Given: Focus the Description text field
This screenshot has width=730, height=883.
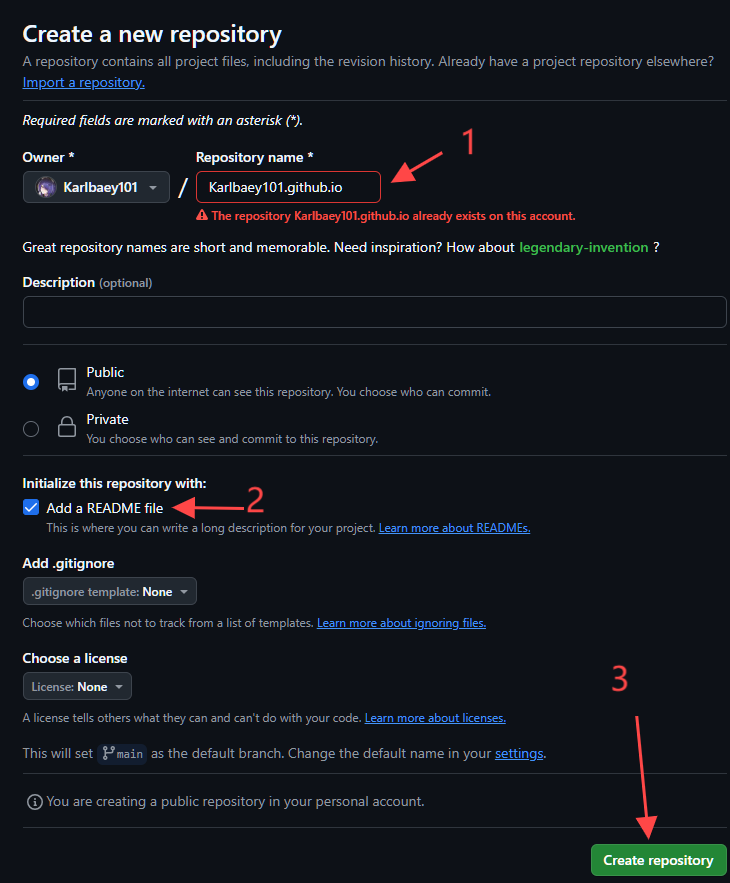Looking at the screenshot, I should coord(374,312).
